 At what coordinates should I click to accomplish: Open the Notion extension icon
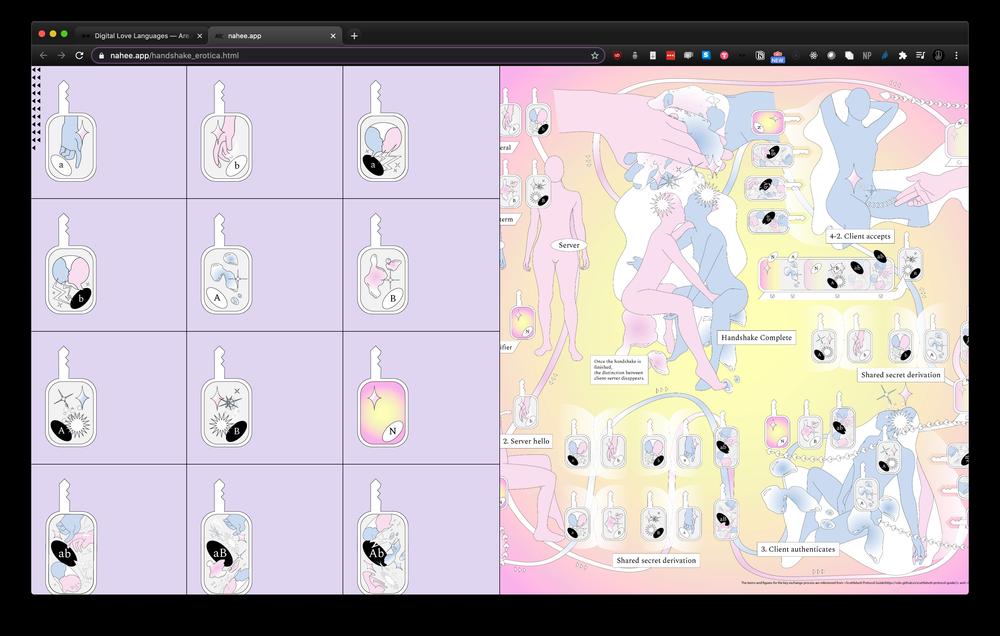[760, 55]
